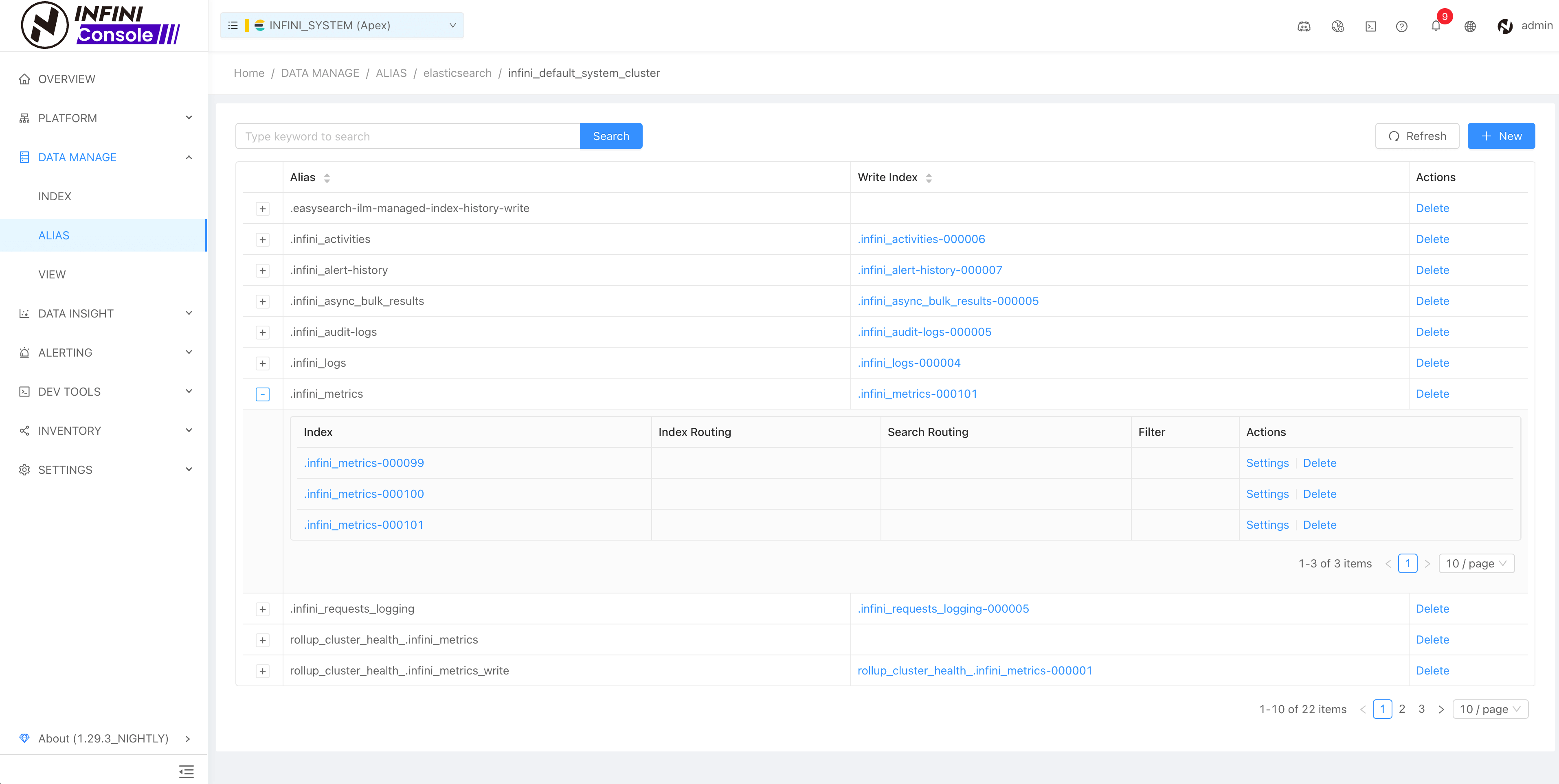Focus the keyword search input field
The width and height of the screenshot is (1559, 784).
click(x=407, y=136)
